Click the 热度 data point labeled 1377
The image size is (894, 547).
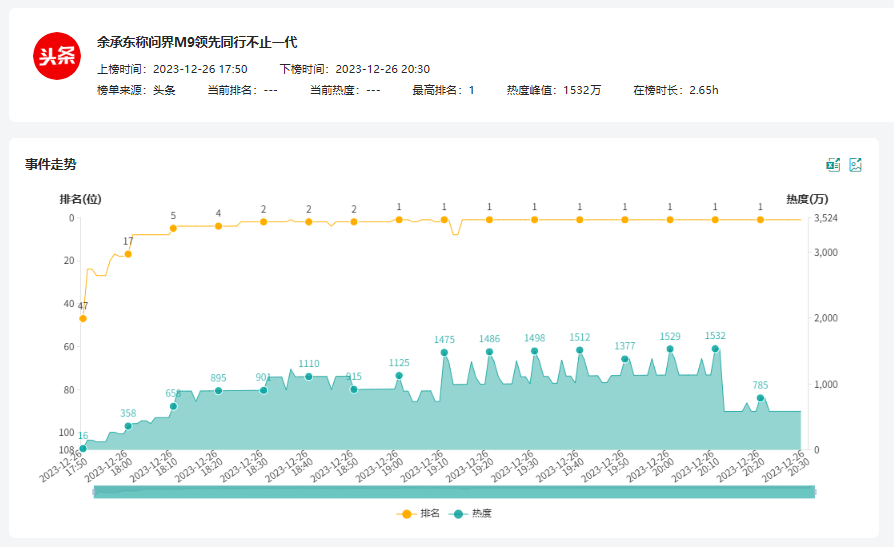[625, 359]
